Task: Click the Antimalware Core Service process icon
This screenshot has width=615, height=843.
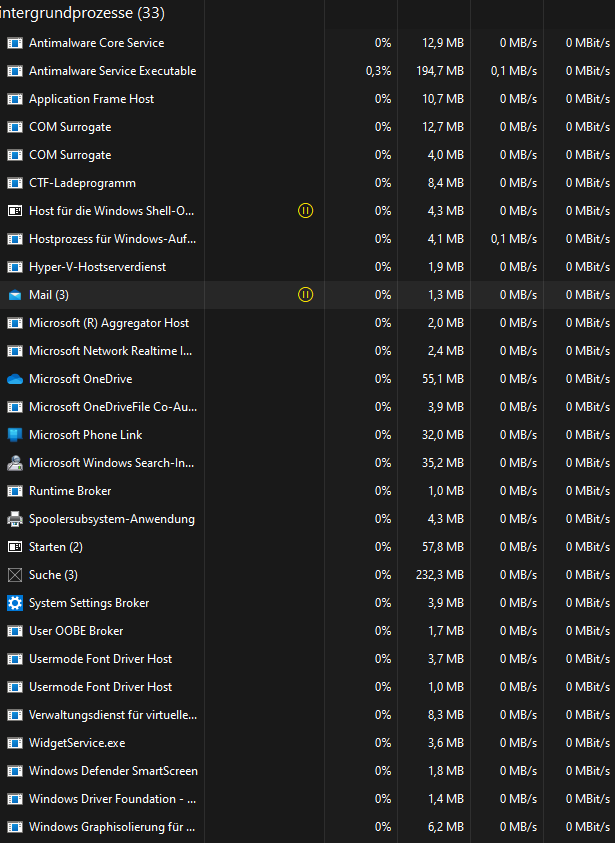Action: [x=15, y=43]
